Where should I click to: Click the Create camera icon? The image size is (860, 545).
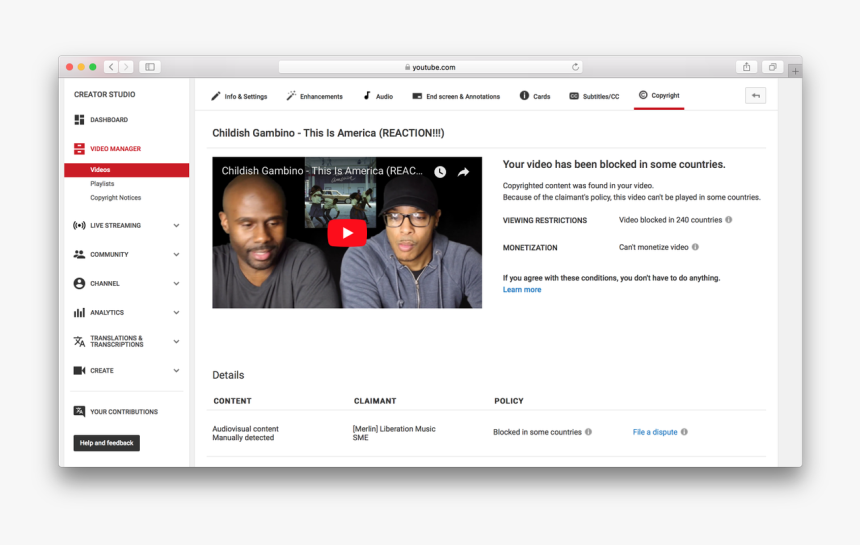click(x=79, y=371)
